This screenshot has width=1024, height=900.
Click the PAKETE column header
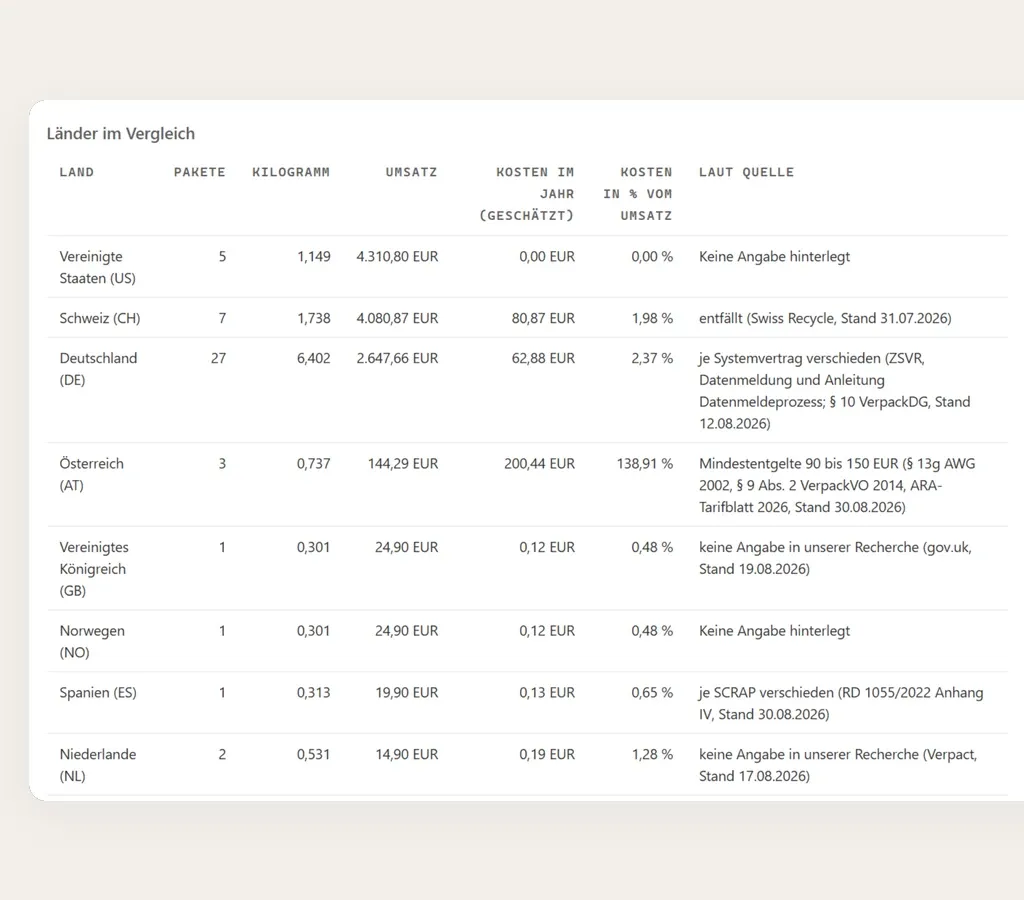point(199,172)
